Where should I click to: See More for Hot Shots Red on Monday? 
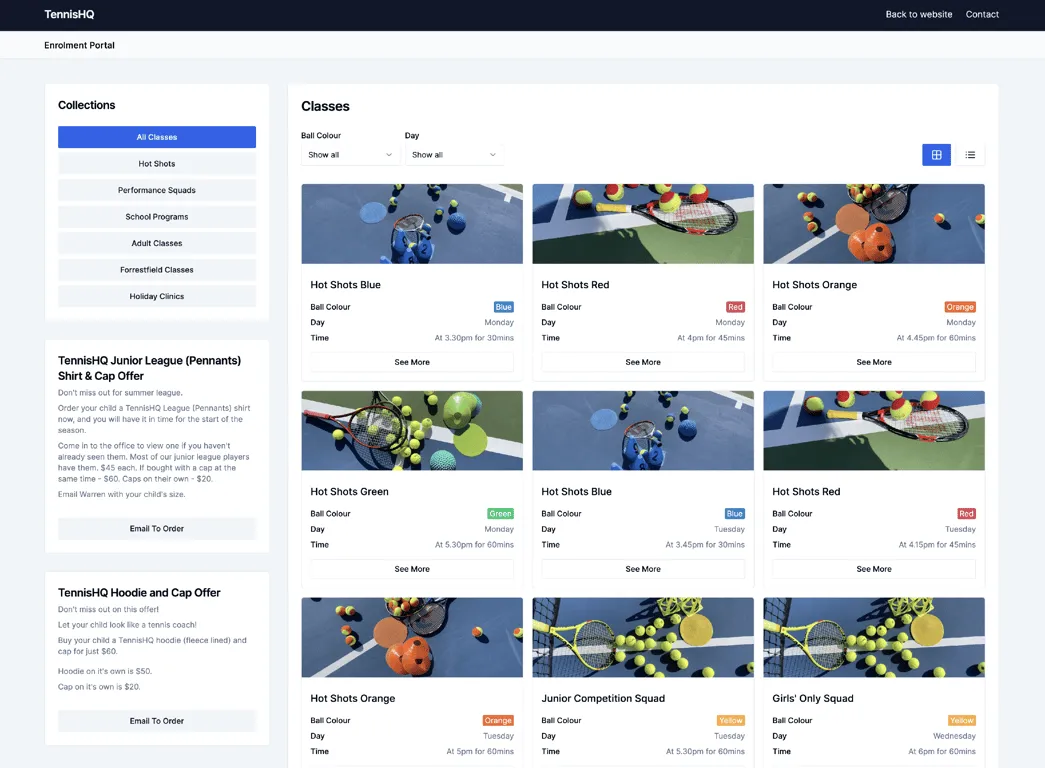coord(642,362)
